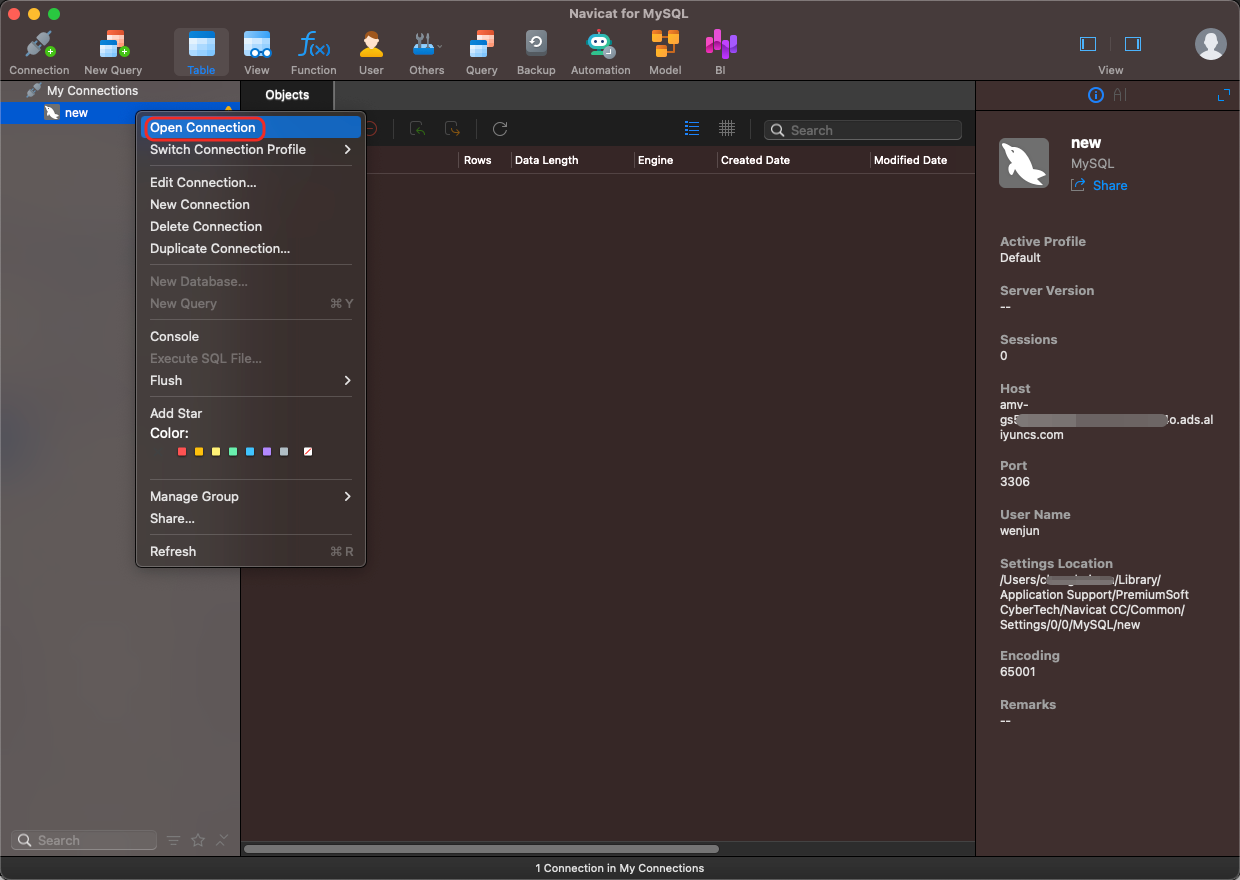Choose Delete Connection menu entry

[251, 226]
